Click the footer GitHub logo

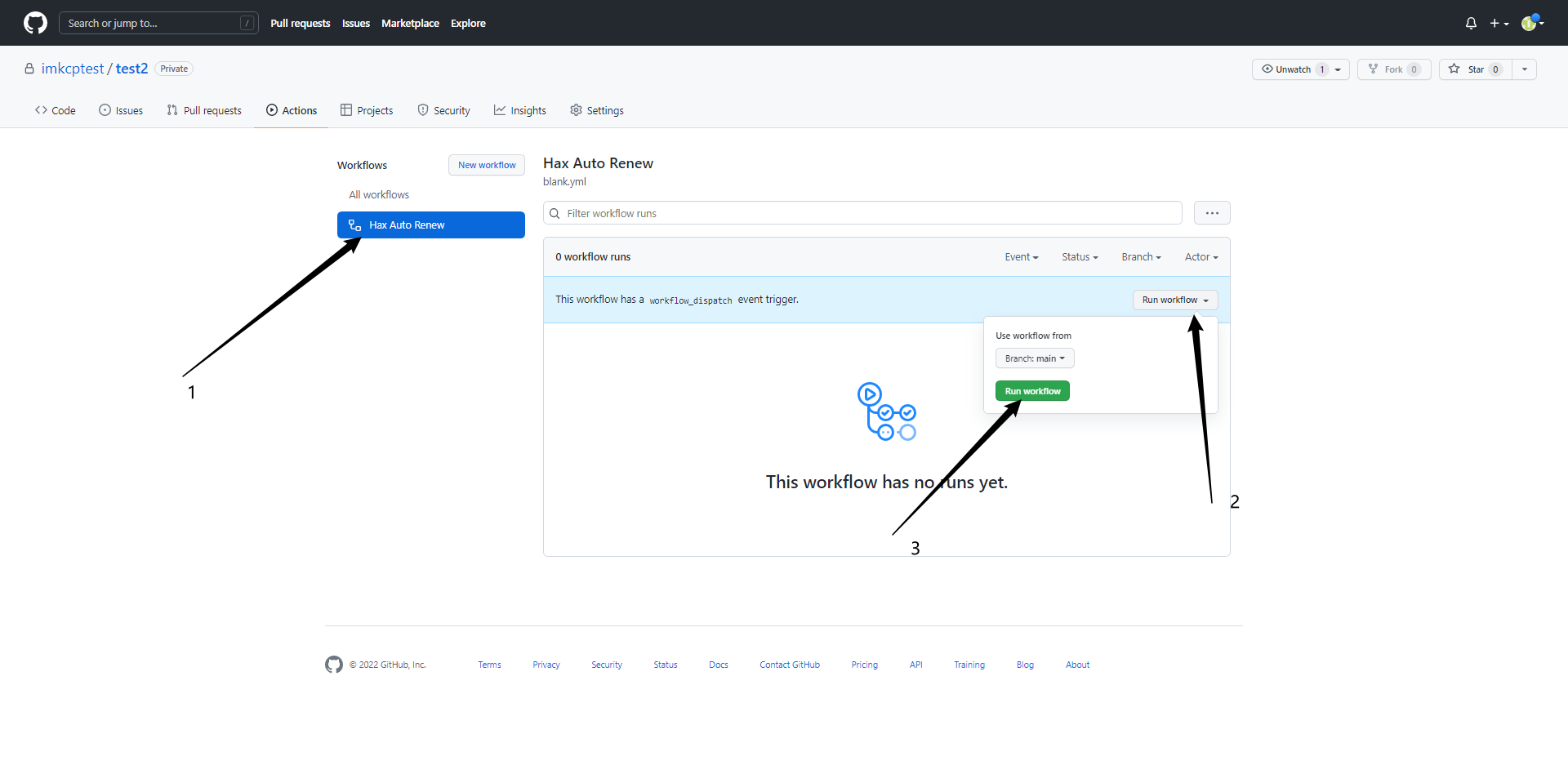click(x=334, y=665)
